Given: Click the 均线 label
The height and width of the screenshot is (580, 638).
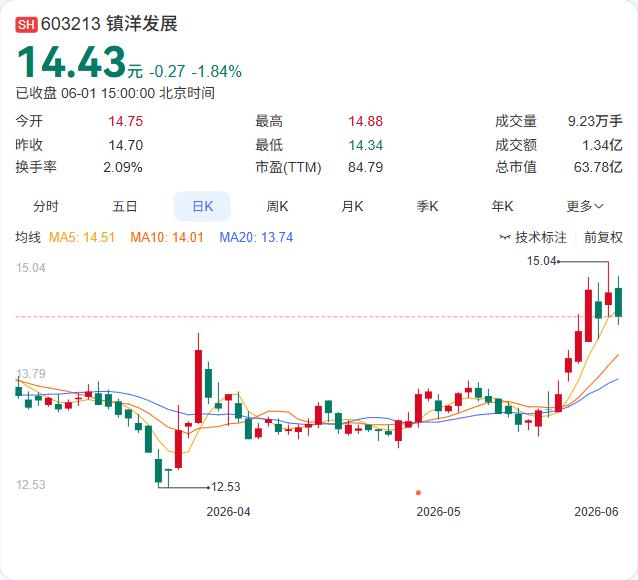Looking at the screenshot, I should [x=28, y=237].
